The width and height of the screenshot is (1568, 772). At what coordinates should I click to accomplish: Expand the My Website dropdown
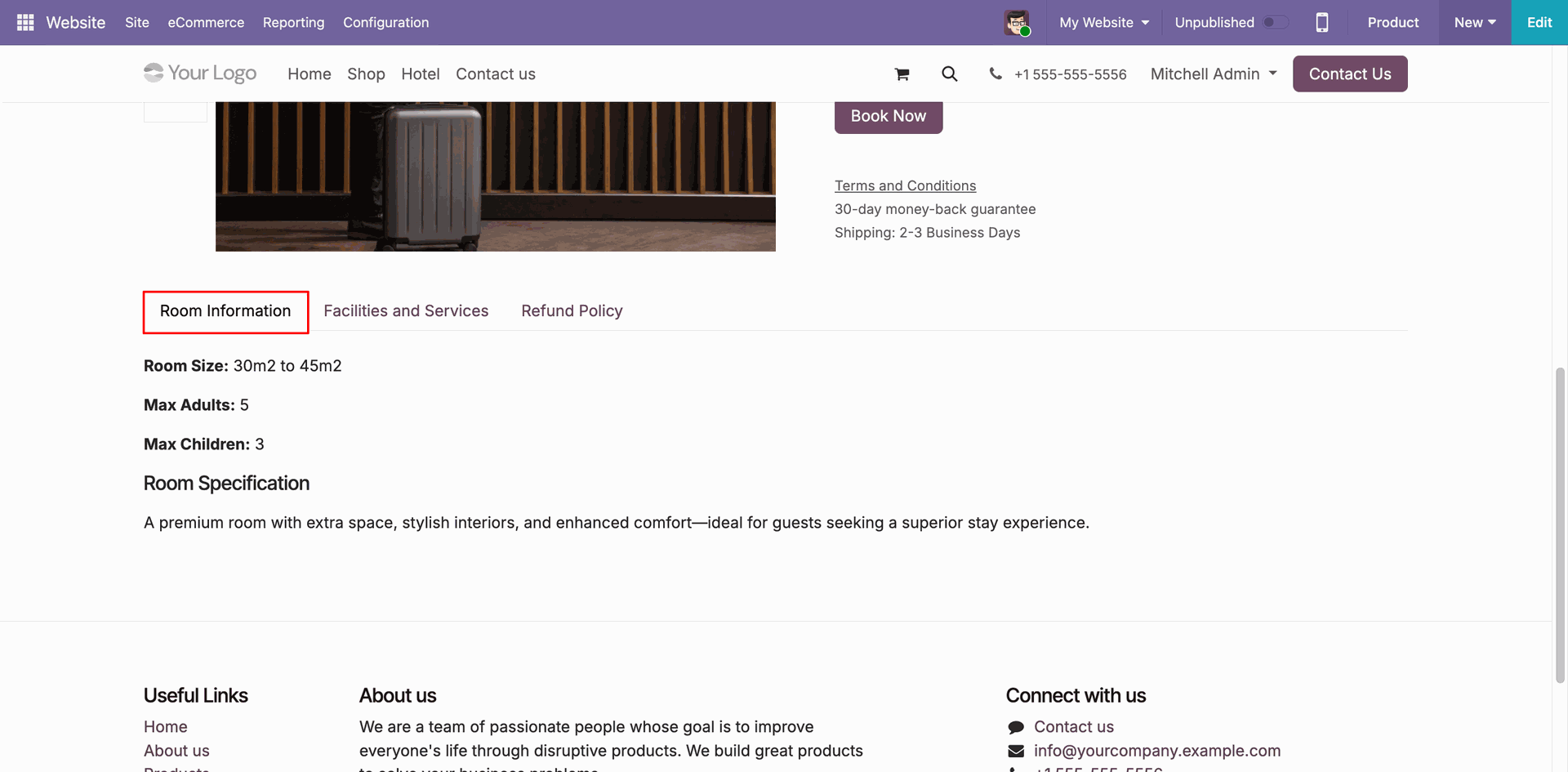1104,22
